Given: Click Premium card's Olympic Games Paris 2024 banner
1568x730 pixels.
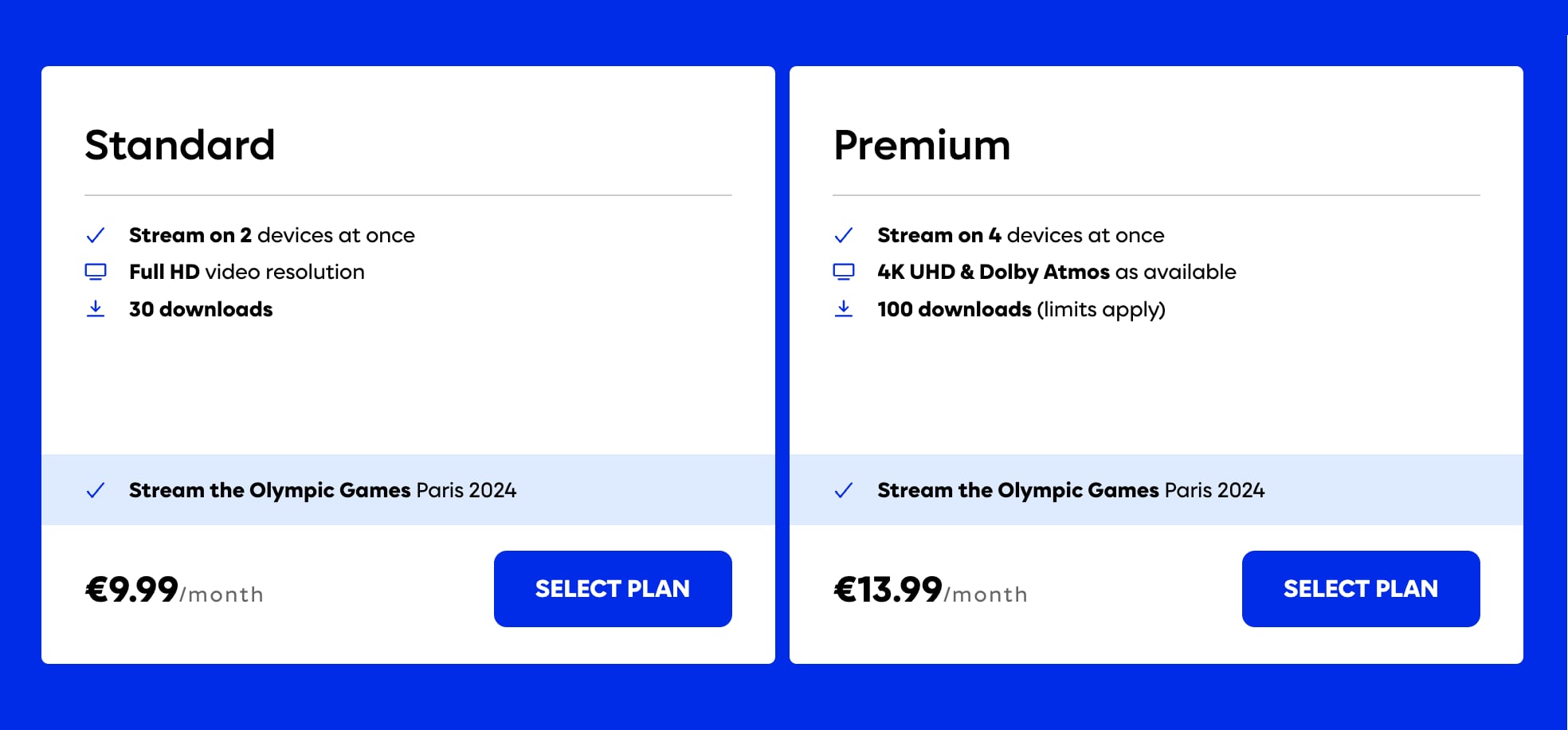Looking at the screenshot, I should click(1156, 490).
